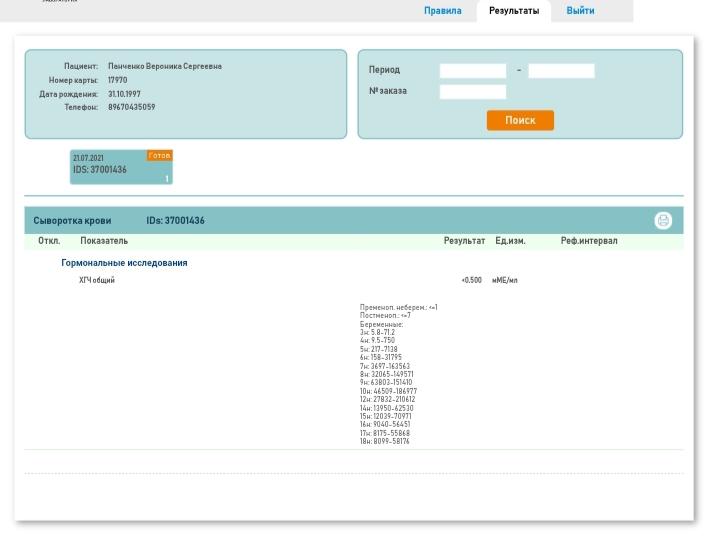
Task: Click the Реф.интервал column header
Action: (x=589, y=241)
